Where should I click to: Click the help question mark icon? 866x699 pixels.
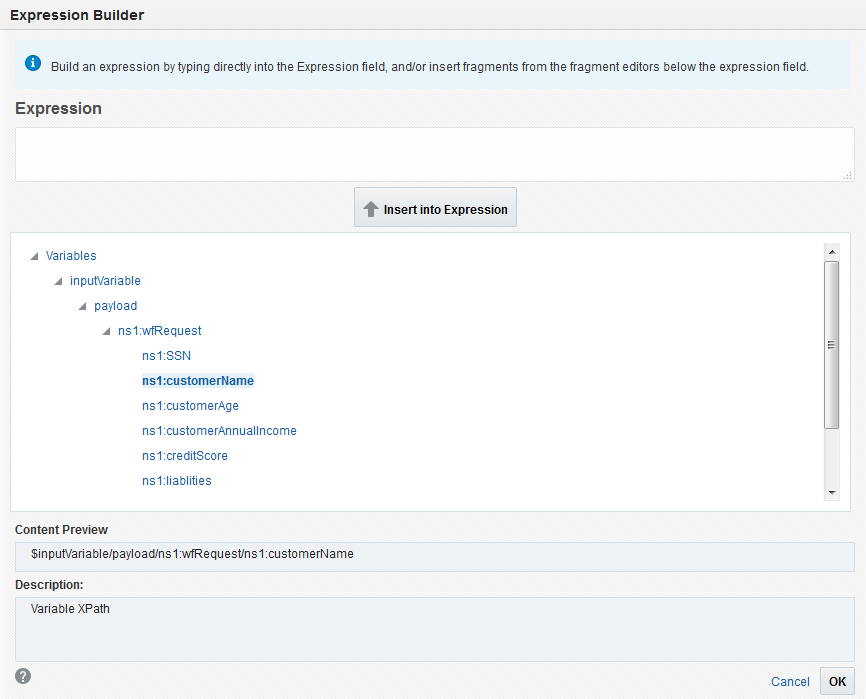(x=23, y=676)
